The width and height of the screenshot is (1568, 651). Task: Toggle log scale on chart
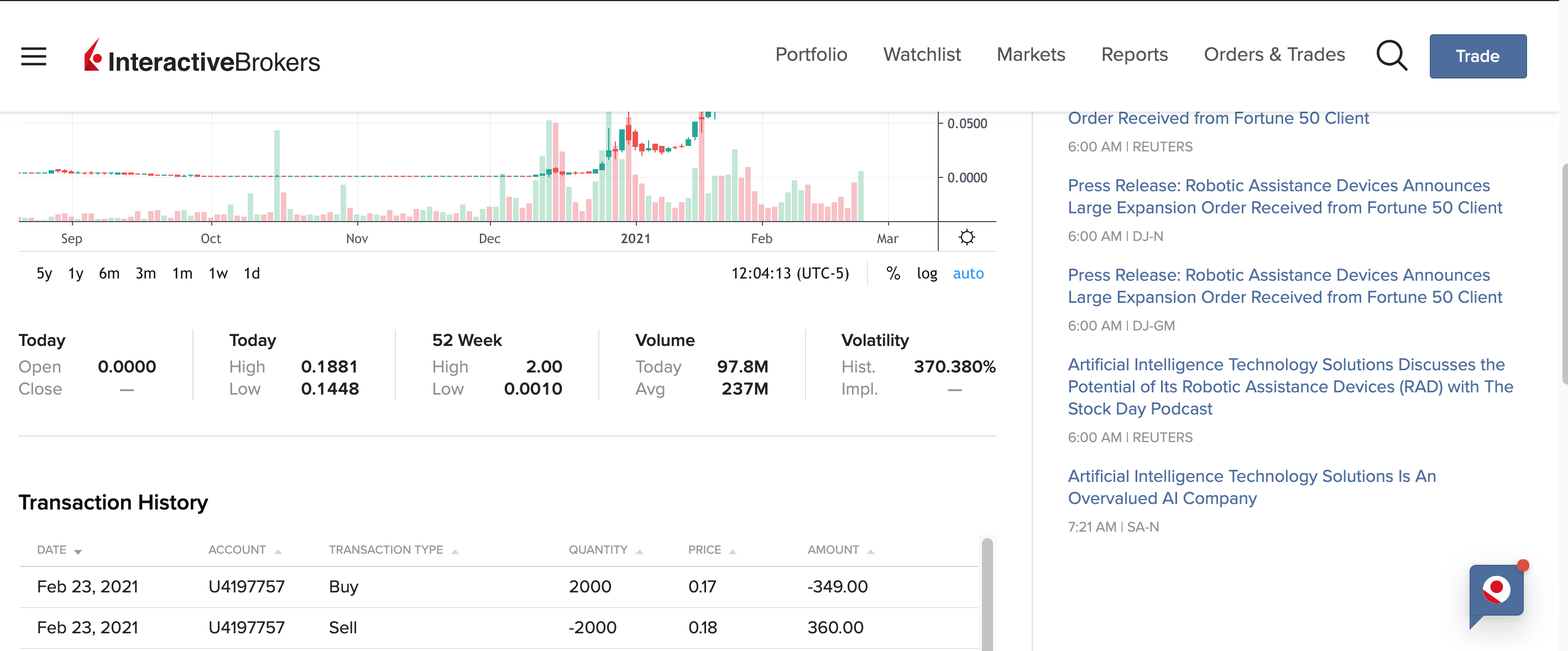927,274
